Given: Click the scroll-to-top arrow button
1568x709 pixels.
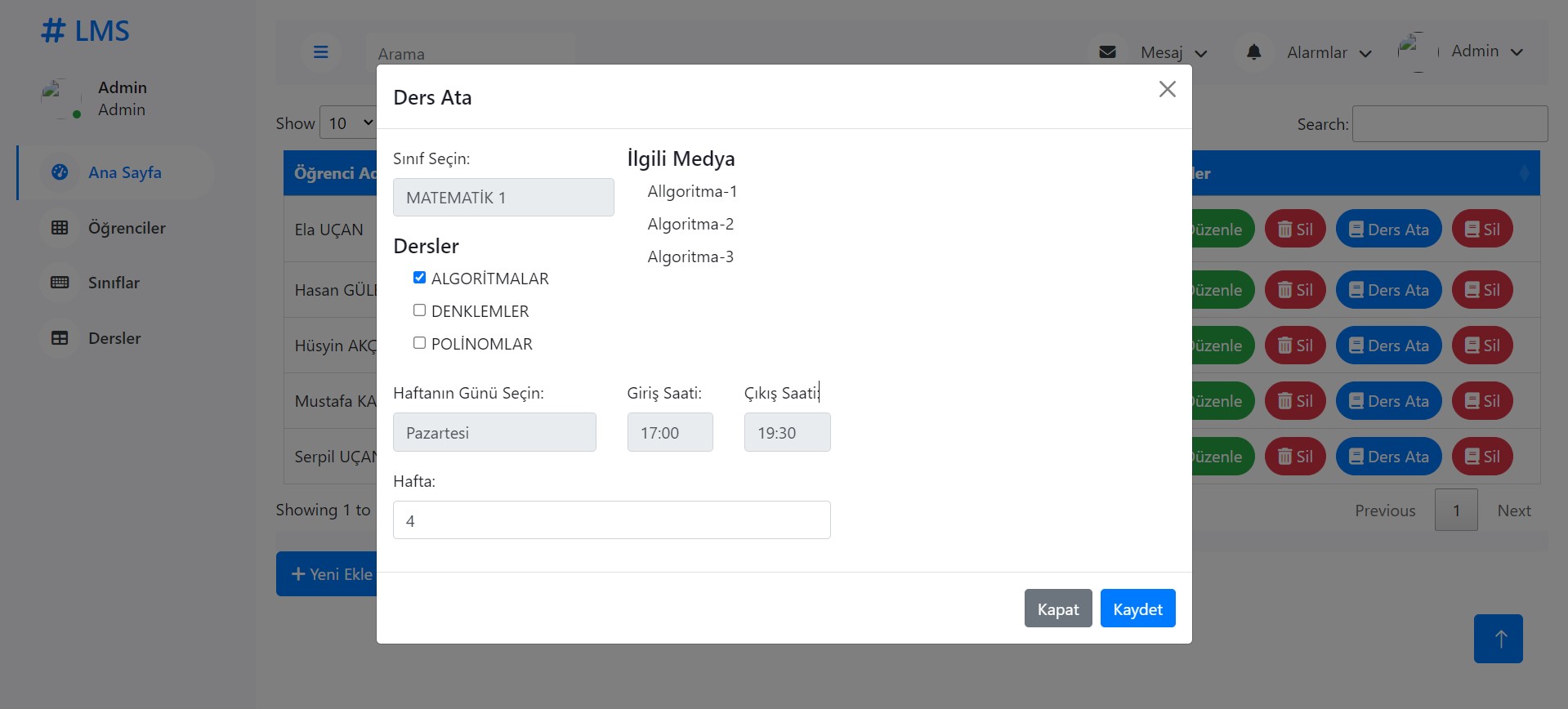Looking at the screenshot, I should point(1498,639).
